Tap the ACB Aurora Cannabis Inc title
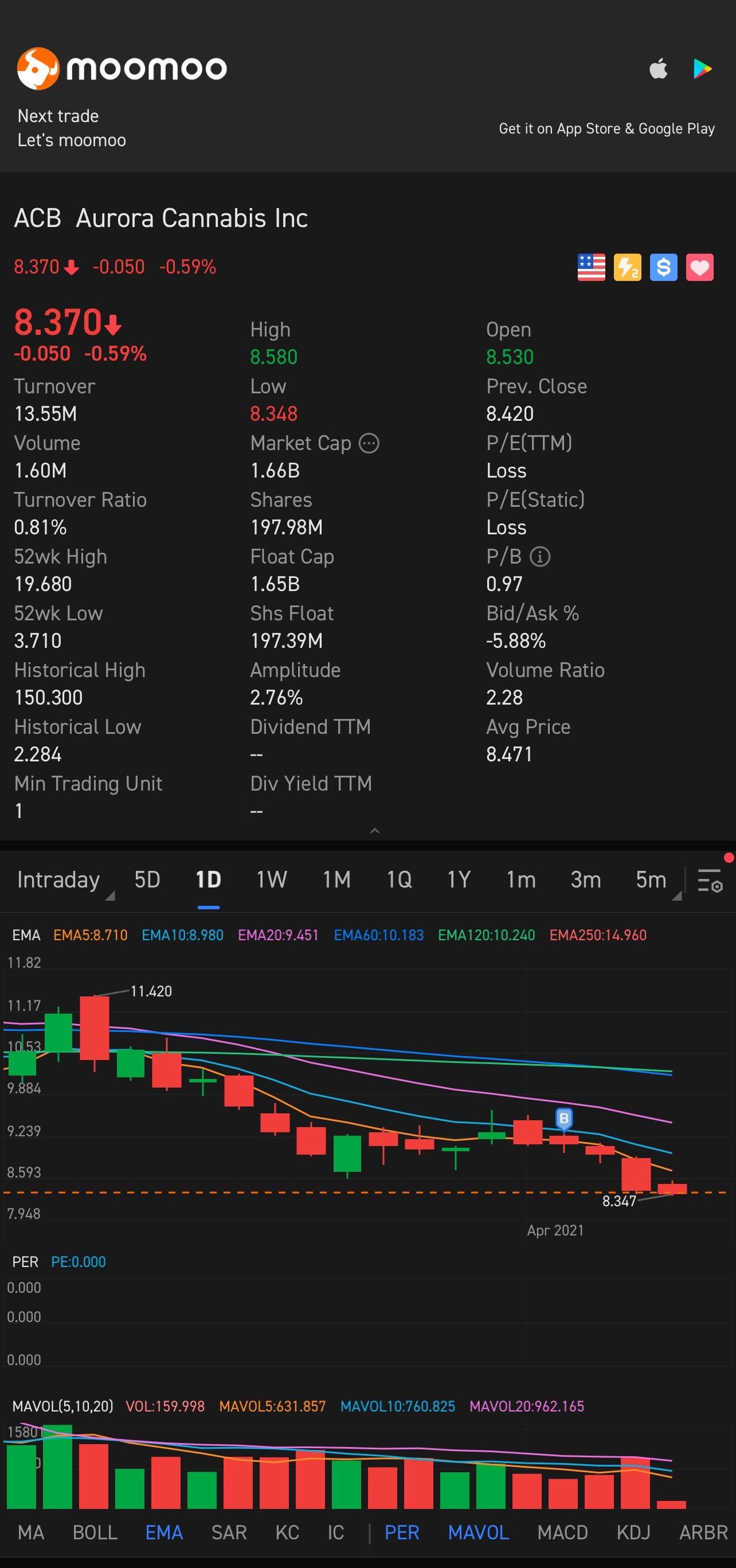736x1568 pixels. (160, 218)
